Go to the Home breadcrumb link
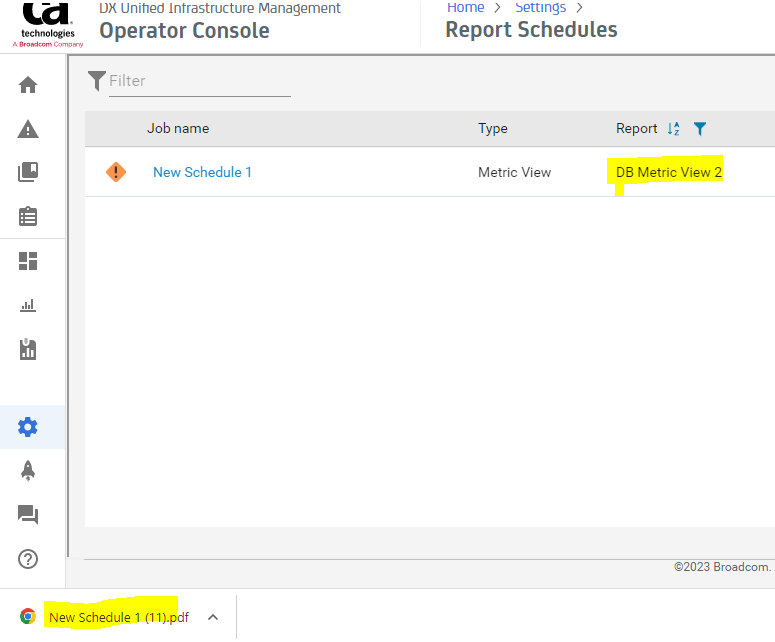The height and width of the screenshot is (642, 775). 466,7
